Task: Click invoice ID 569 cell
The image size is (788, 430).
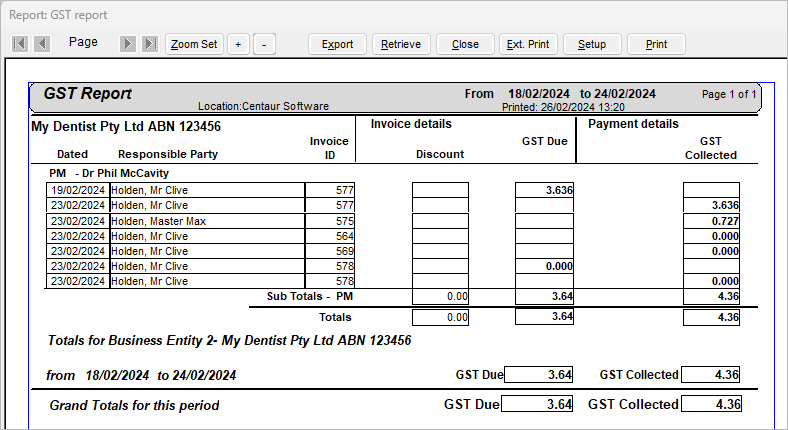Action: point(330,251)
